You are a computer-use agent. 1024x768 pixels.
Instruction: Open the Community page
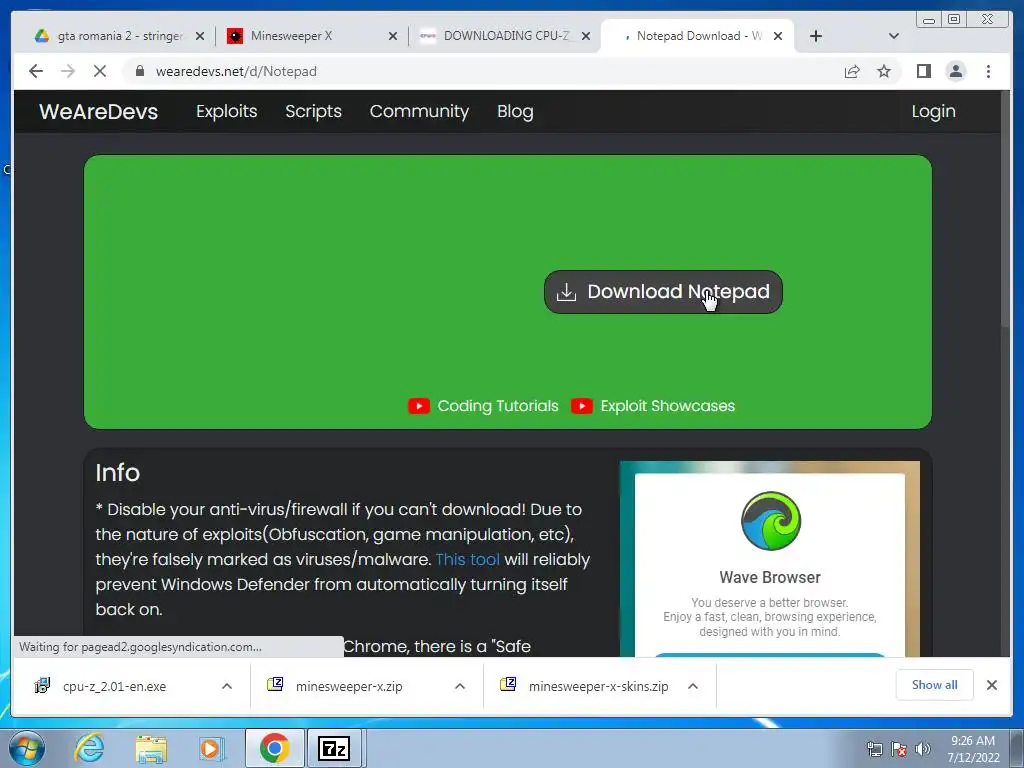click(419, 111)
